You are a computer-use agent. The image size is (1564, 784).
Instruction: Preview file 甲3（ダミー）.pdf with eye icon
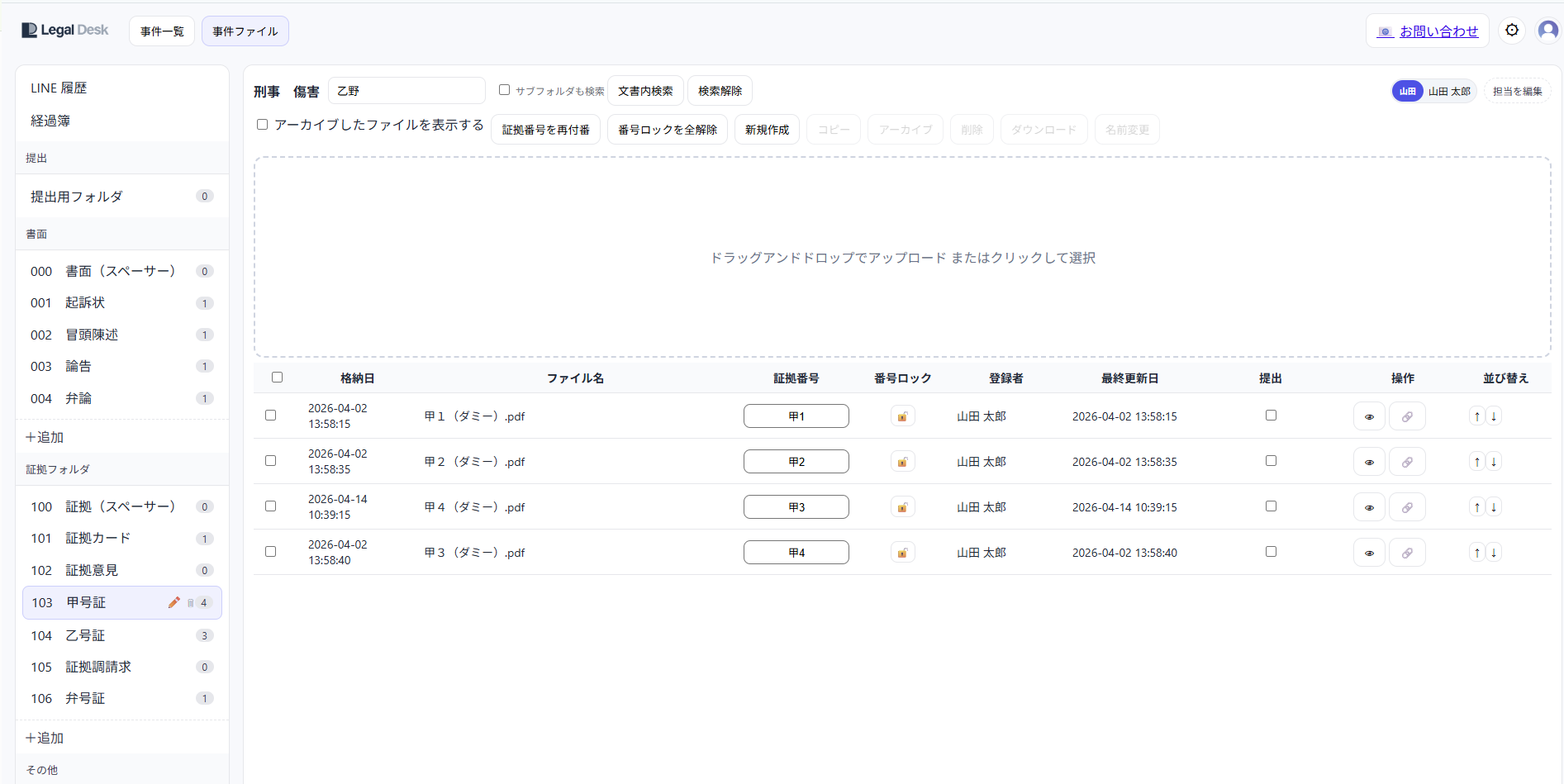(1369, 553)
